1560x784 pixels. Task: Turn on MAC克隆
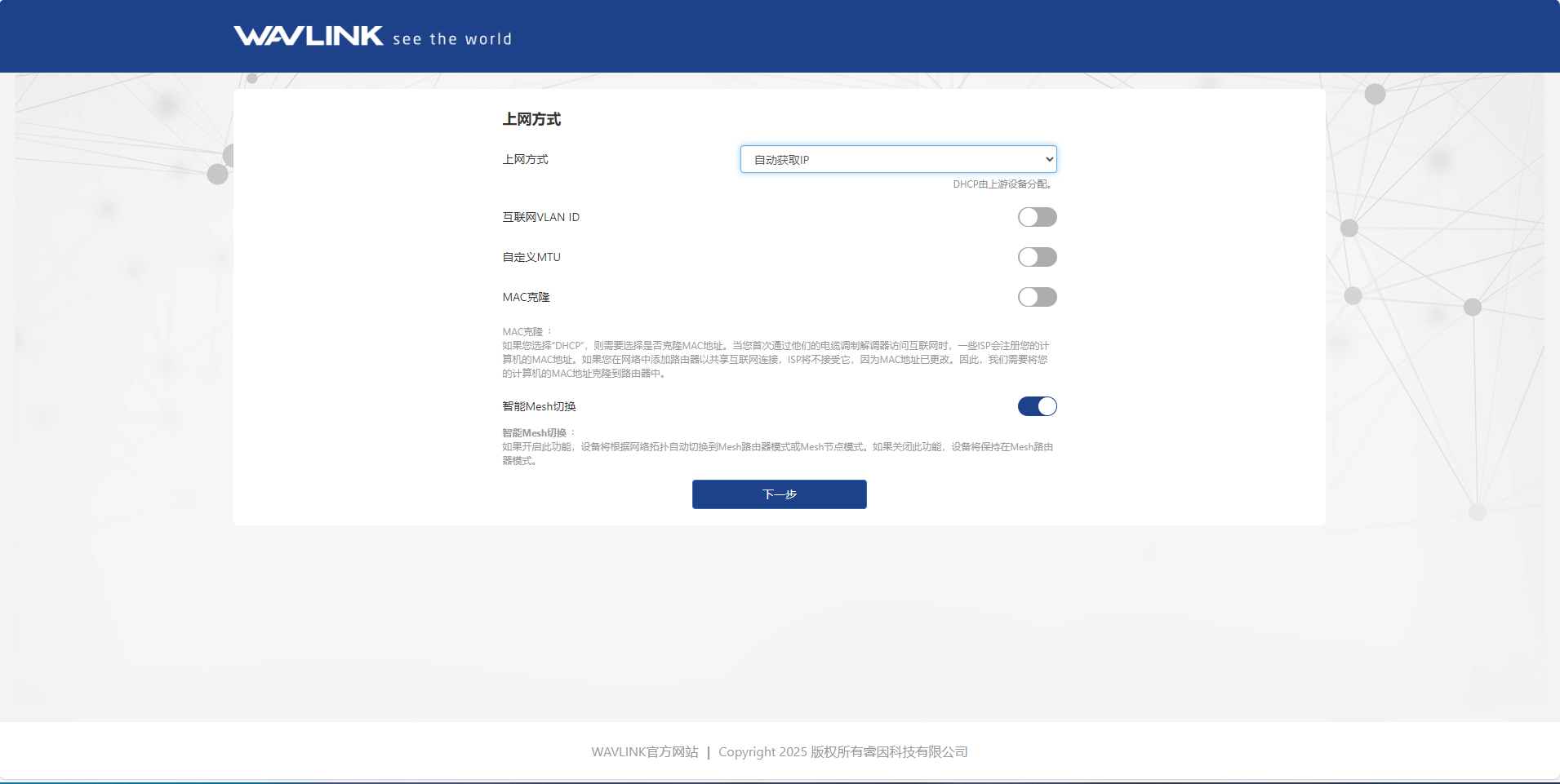tap(1038, 296)
